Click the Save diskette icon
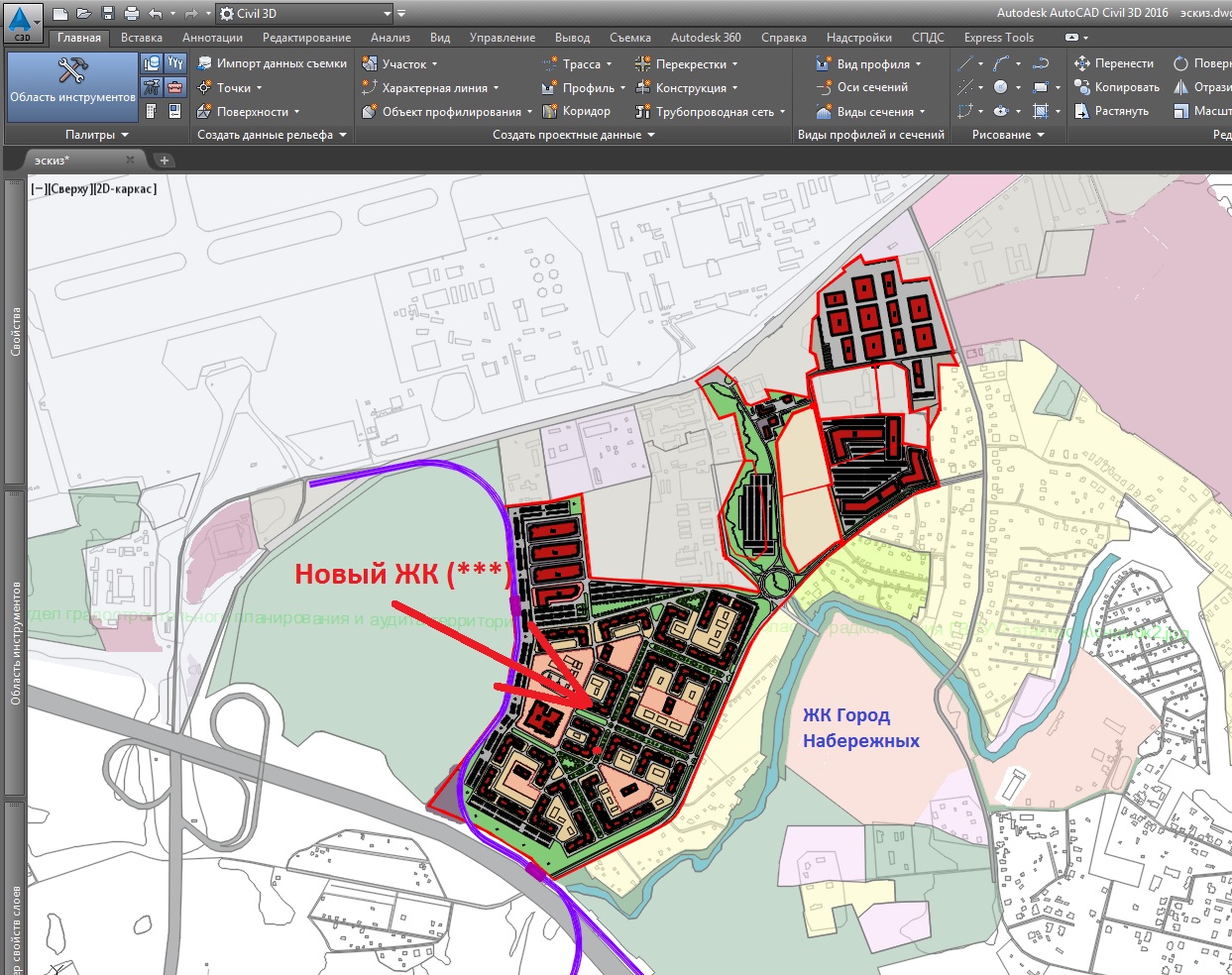 [x=107, y=14]
